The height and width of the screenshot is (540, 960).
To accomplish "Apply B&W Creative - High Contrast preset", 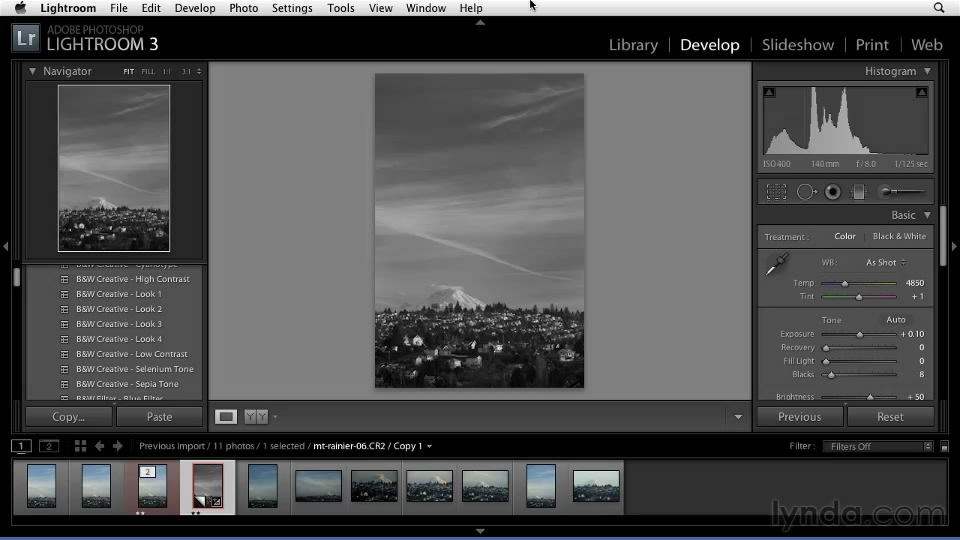I will pyautogui.click(x=132, y=279).
